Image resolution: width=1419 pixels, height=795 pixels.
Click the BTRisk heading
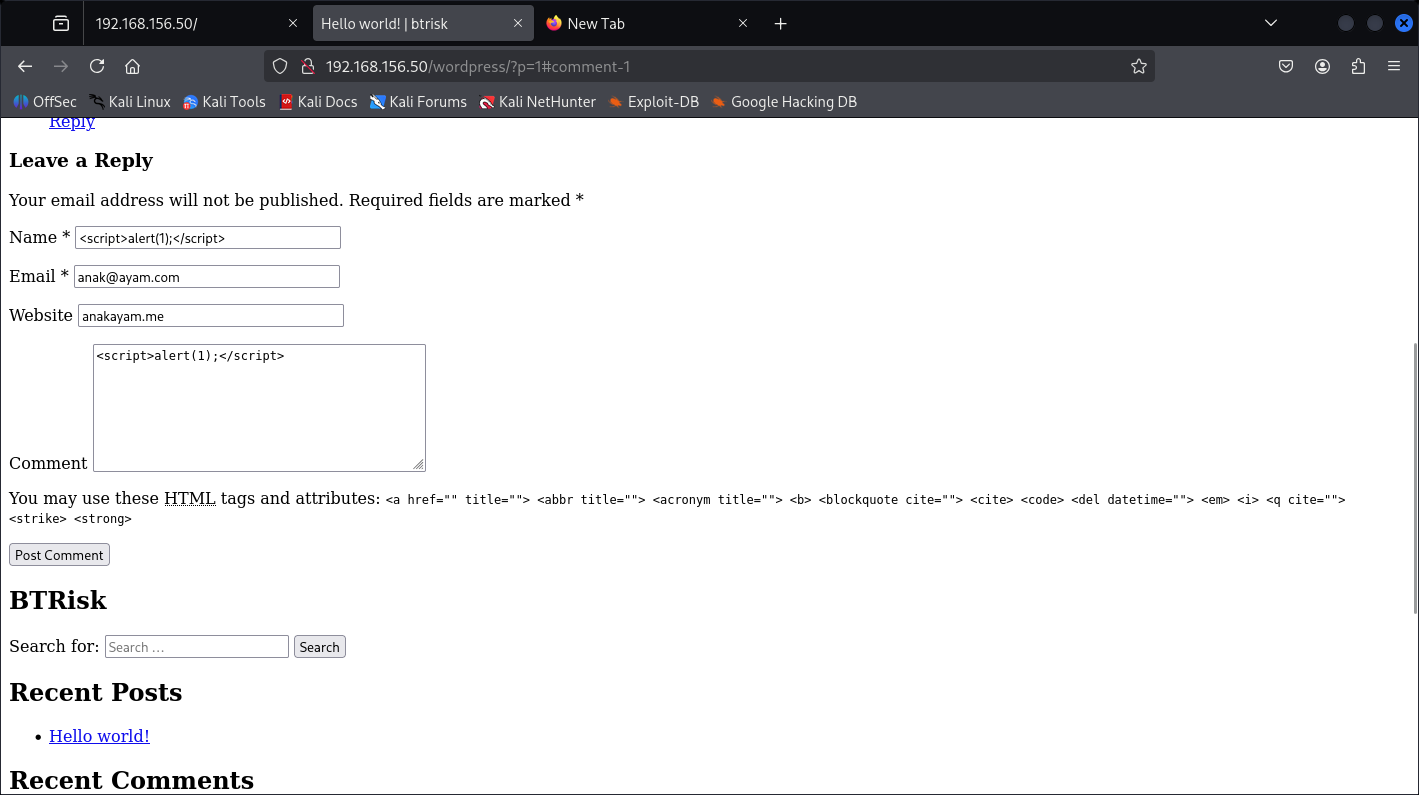[x=58, y=600]
